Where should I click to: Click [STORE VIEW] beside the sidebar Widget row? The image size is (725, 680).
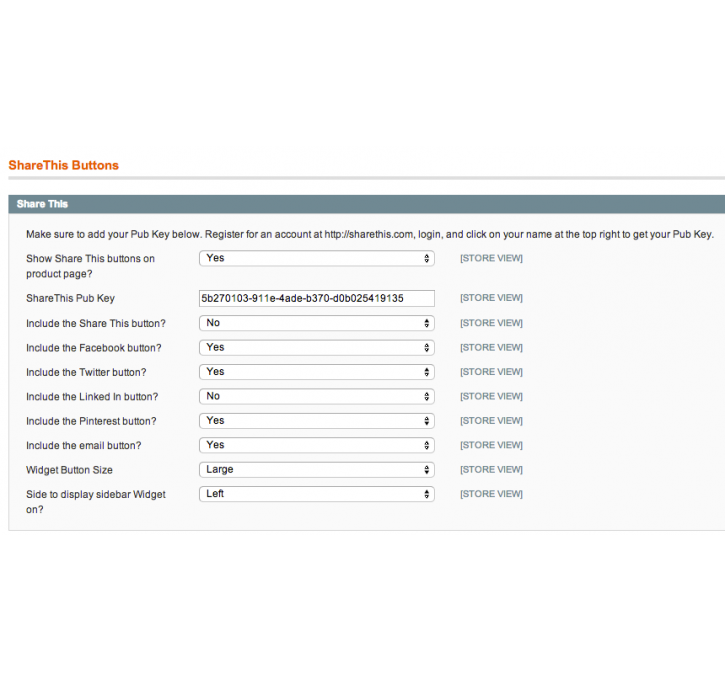[491, 494]
